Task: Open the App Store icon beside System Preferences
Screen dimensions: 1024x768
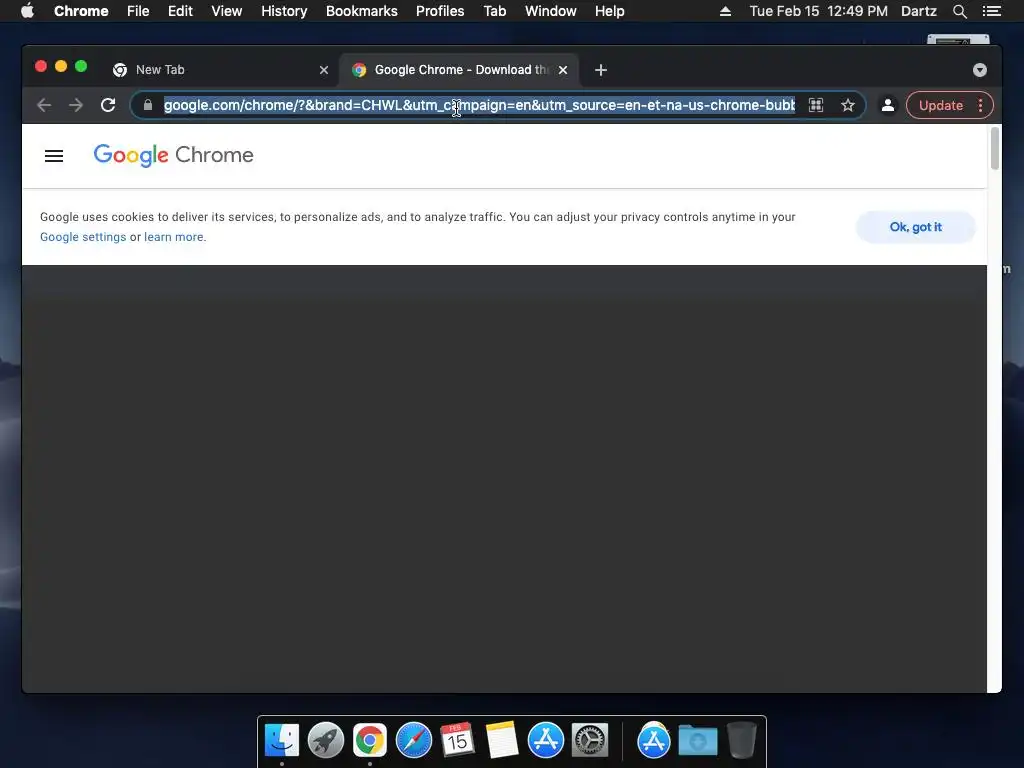Action: [x=545, y=740]
